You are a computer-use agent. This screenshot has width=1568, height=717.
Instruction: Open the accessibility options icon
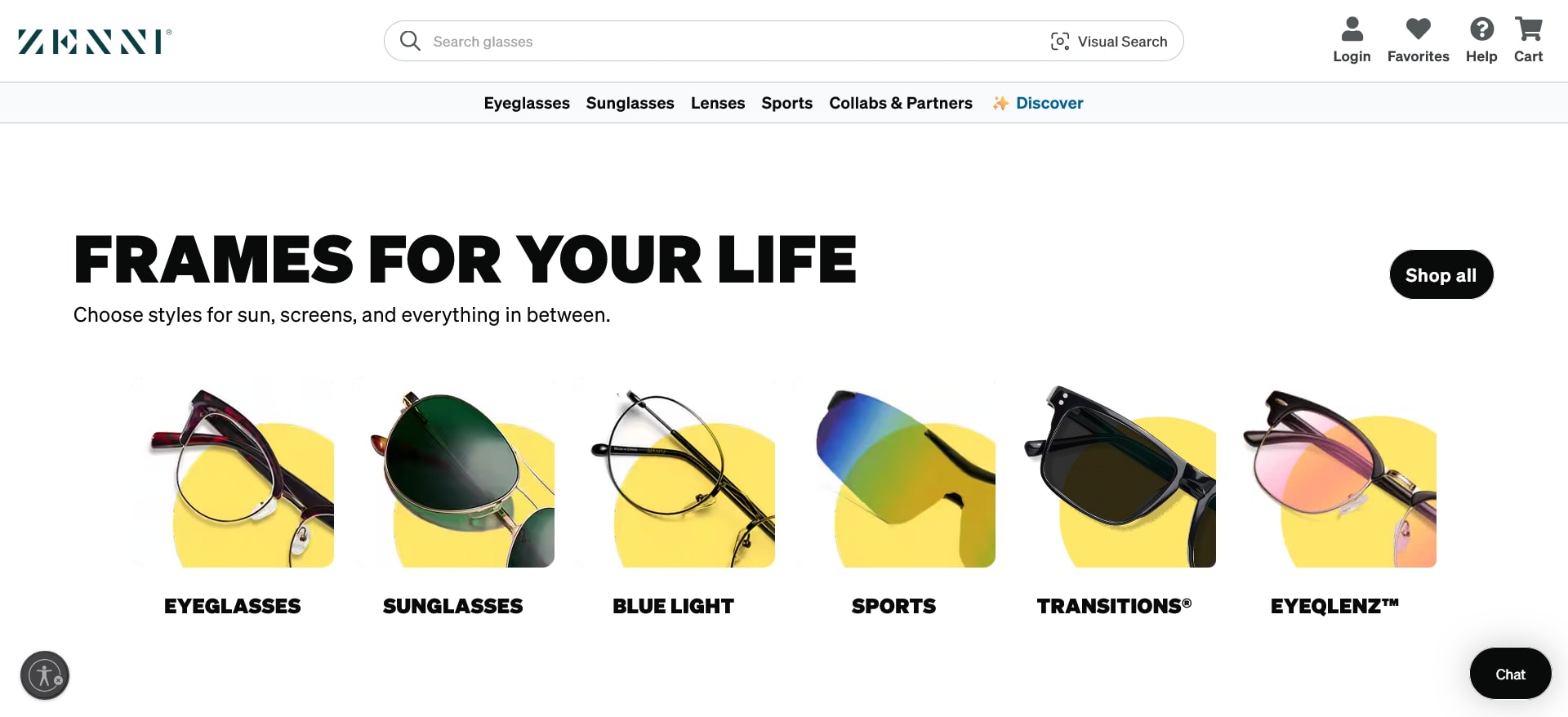[x=45, y=675]
